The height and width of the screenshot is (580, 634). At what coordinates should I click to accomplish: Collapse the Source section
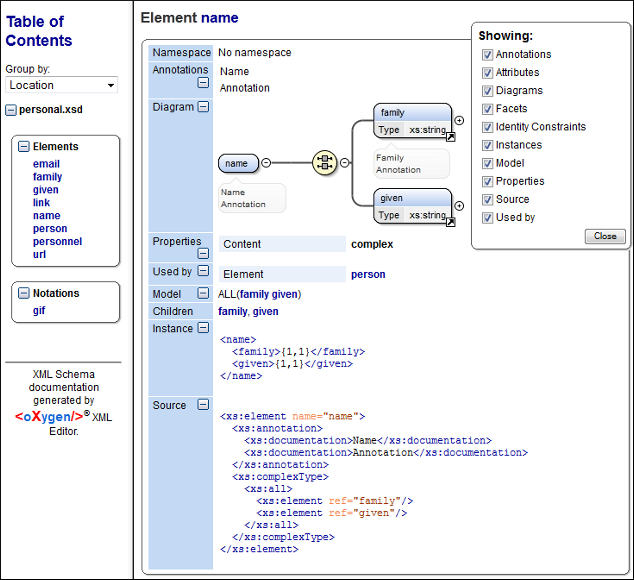[203, 406]
